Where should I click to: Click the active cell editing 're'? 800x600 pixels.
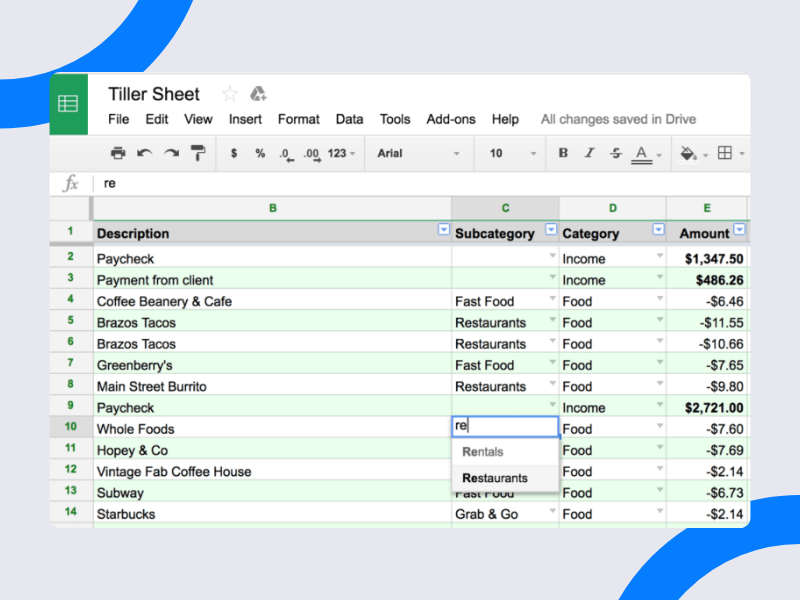pos(505,427)
